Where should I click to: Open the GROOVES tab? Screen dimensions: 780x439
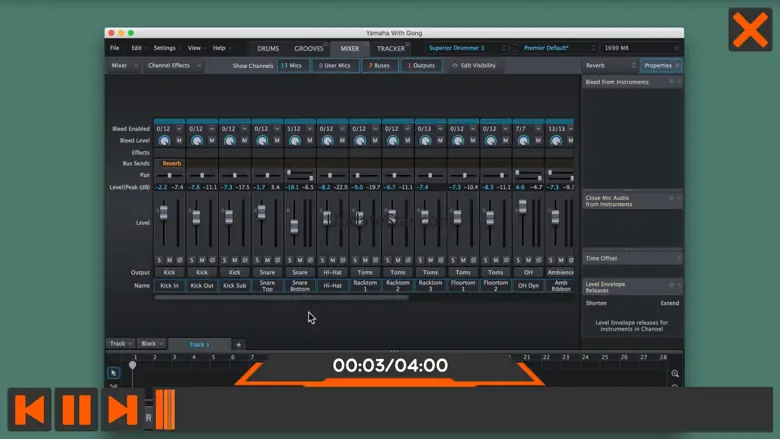(308, 48)
